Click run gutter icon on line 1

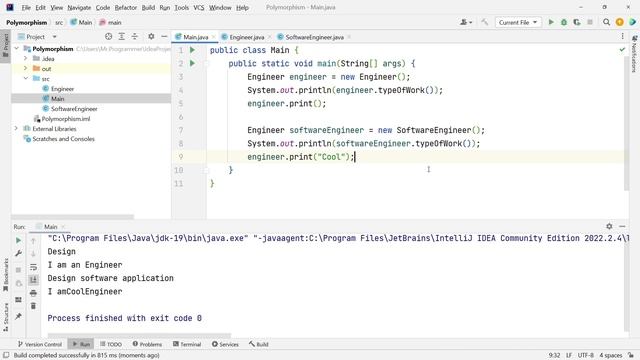192,50
